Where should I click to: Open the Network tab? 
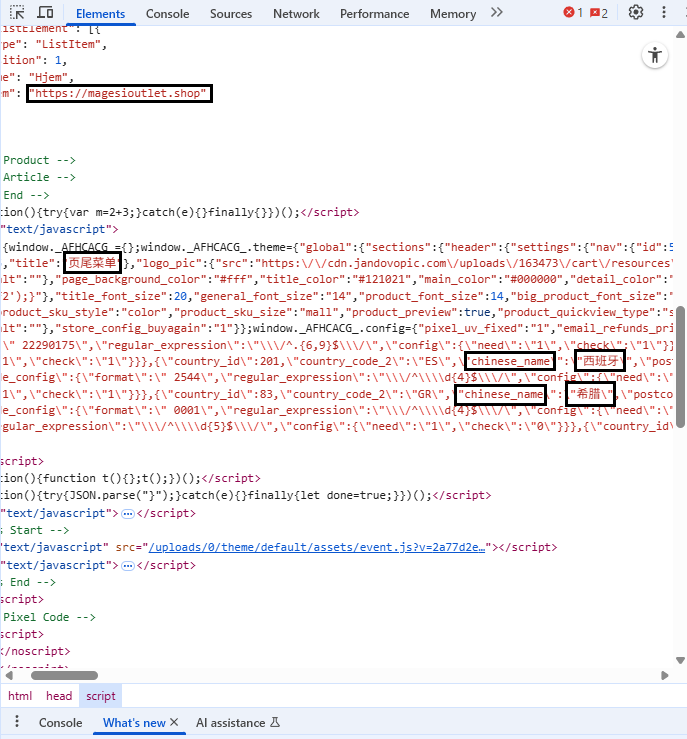coord(296,14)
